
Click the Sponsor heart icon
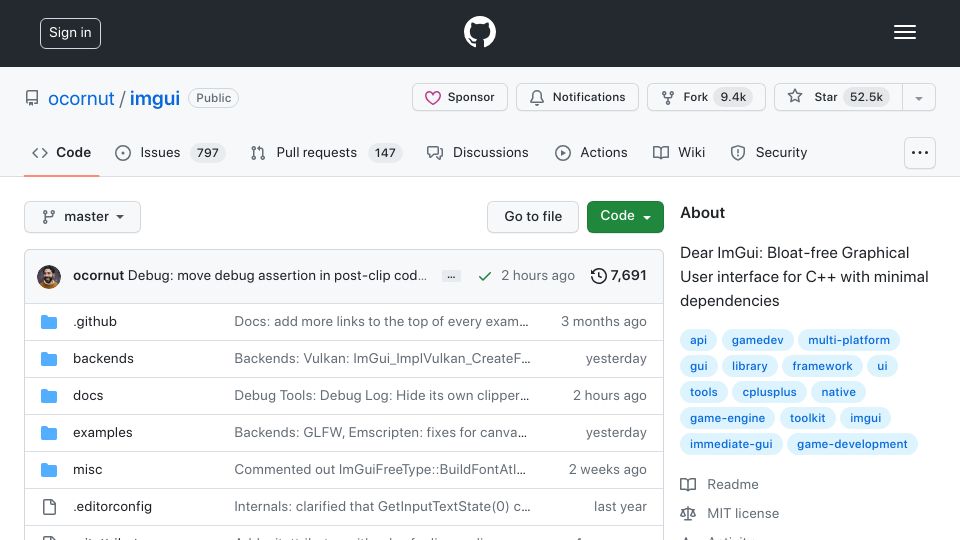[433, 97]
